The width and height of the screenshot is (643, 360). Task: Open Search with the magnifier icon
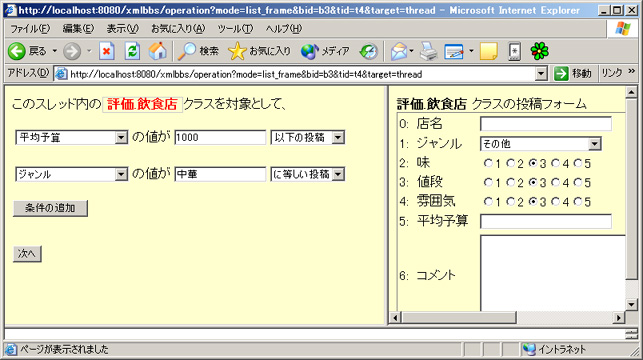187,51
